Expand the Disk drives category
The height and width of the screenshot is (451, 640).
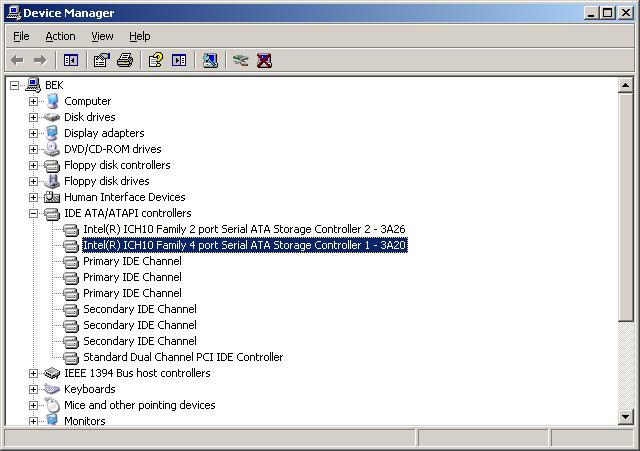33,117
